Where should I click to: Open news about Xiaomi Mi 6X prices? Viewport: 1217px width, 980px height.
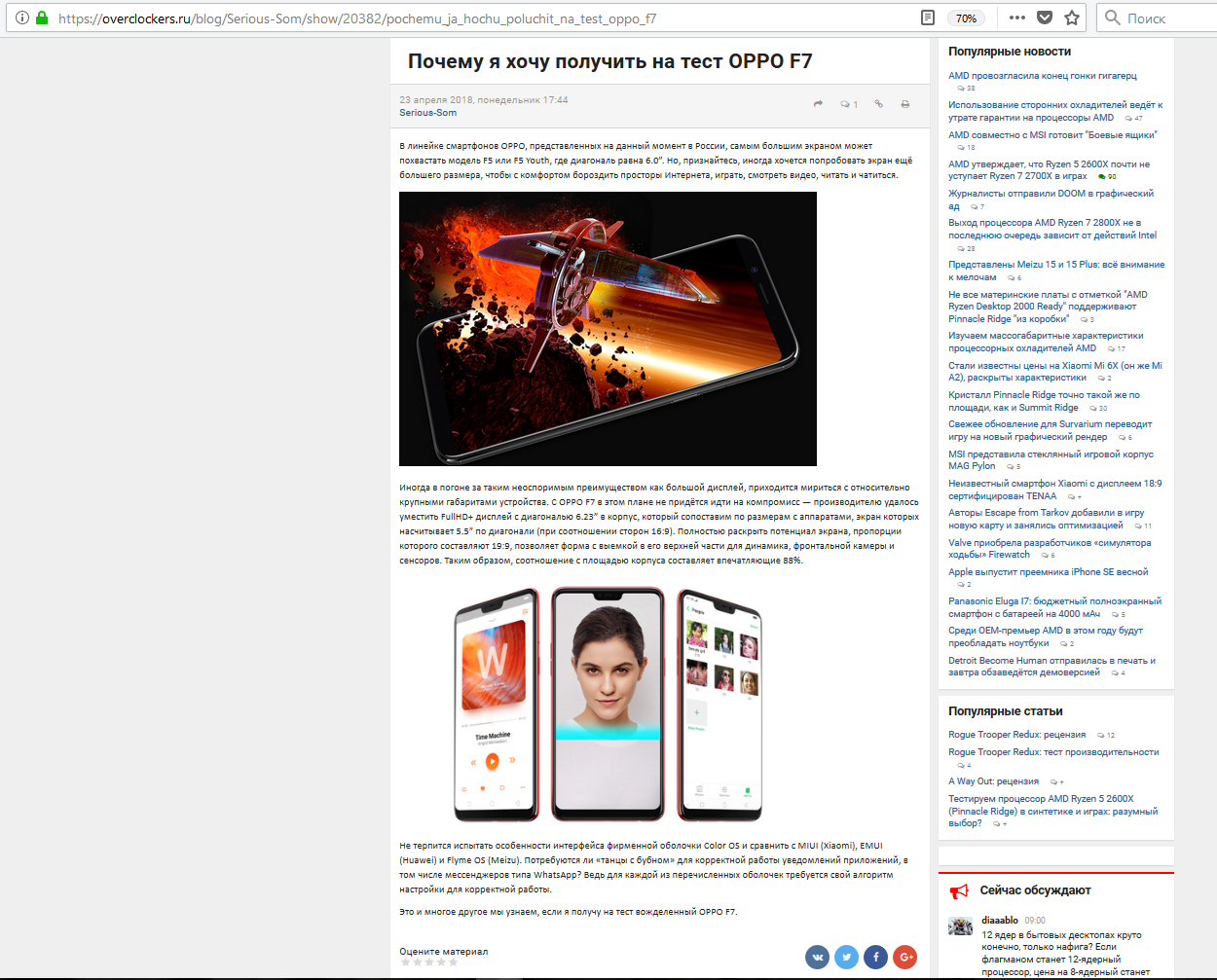pos(1055,371)
